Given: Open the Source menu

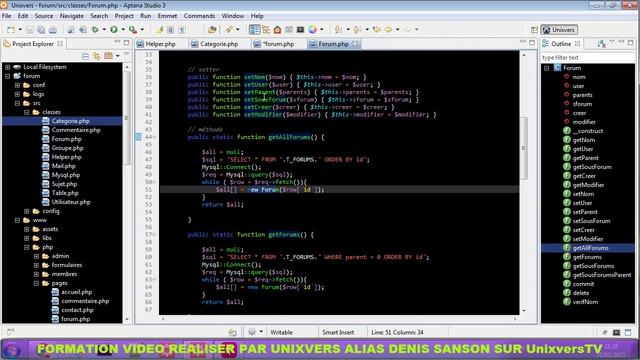Looking at the screenshot, I should click(44, 16).
